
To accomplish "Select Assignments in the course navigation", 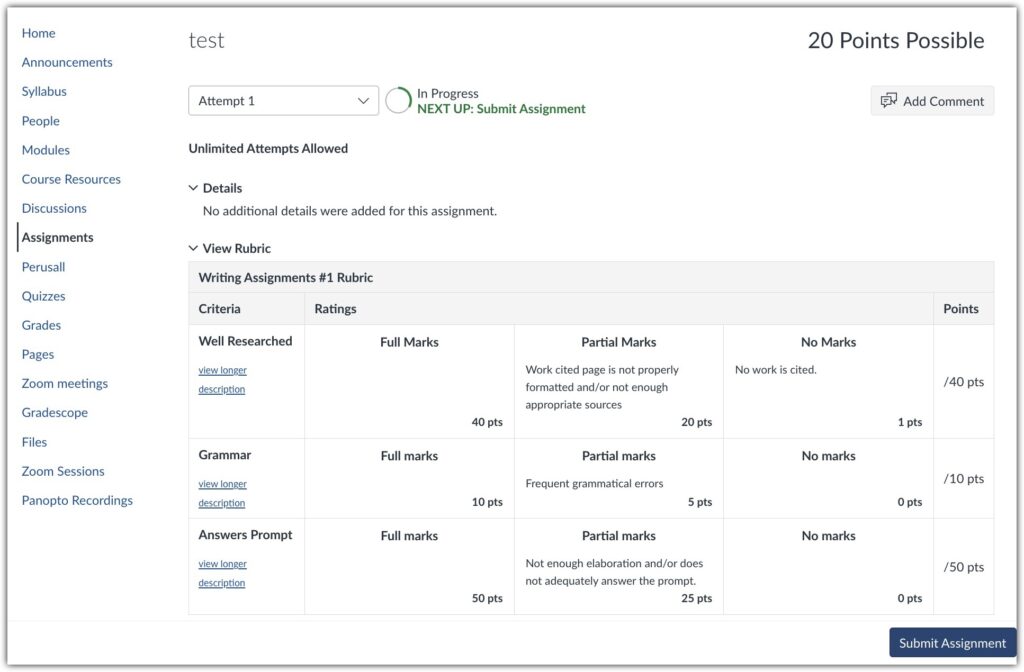I will coord(57,237).
